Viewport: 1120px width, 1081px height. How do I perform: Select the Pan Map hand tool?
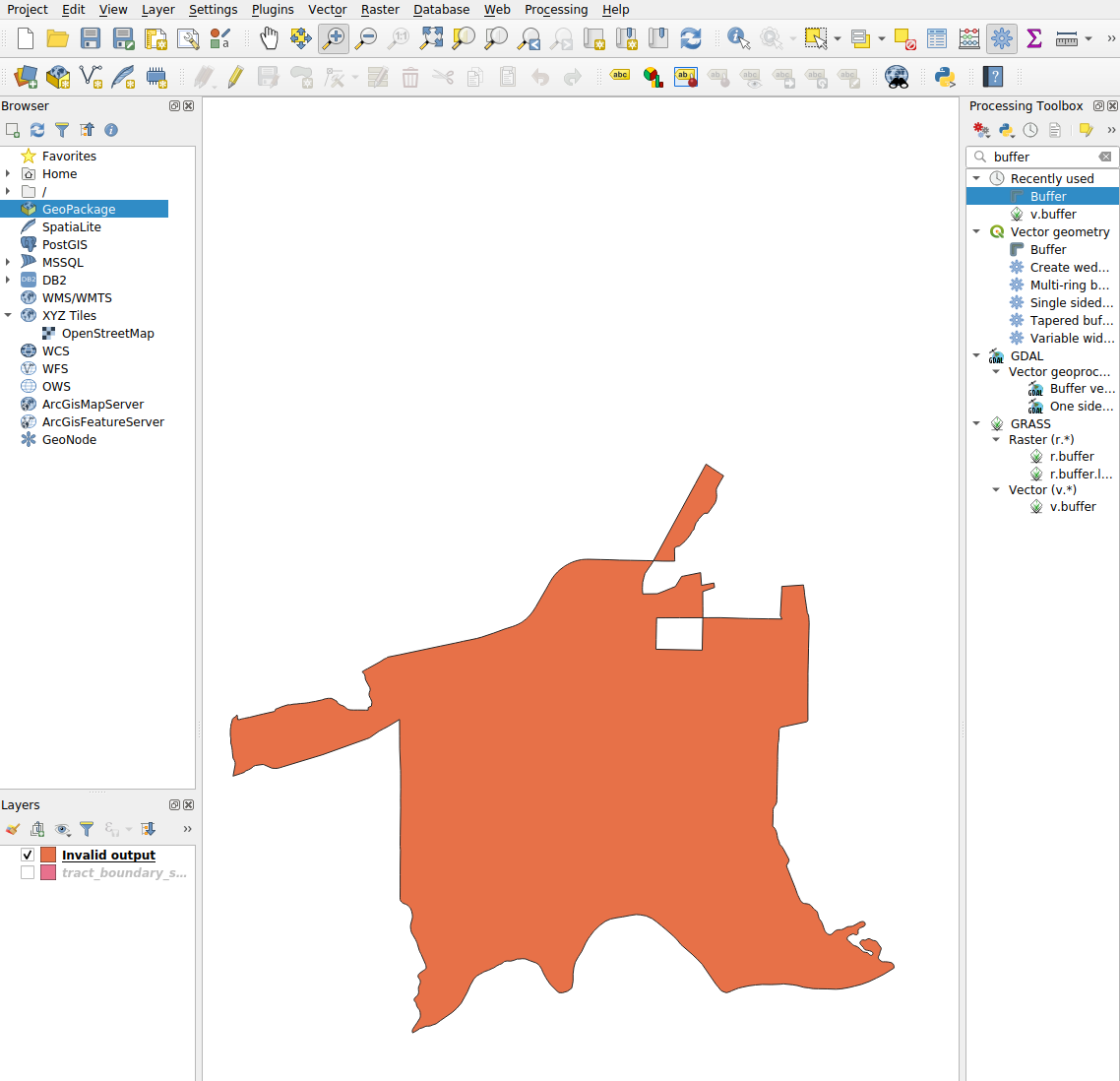(269, 38)
